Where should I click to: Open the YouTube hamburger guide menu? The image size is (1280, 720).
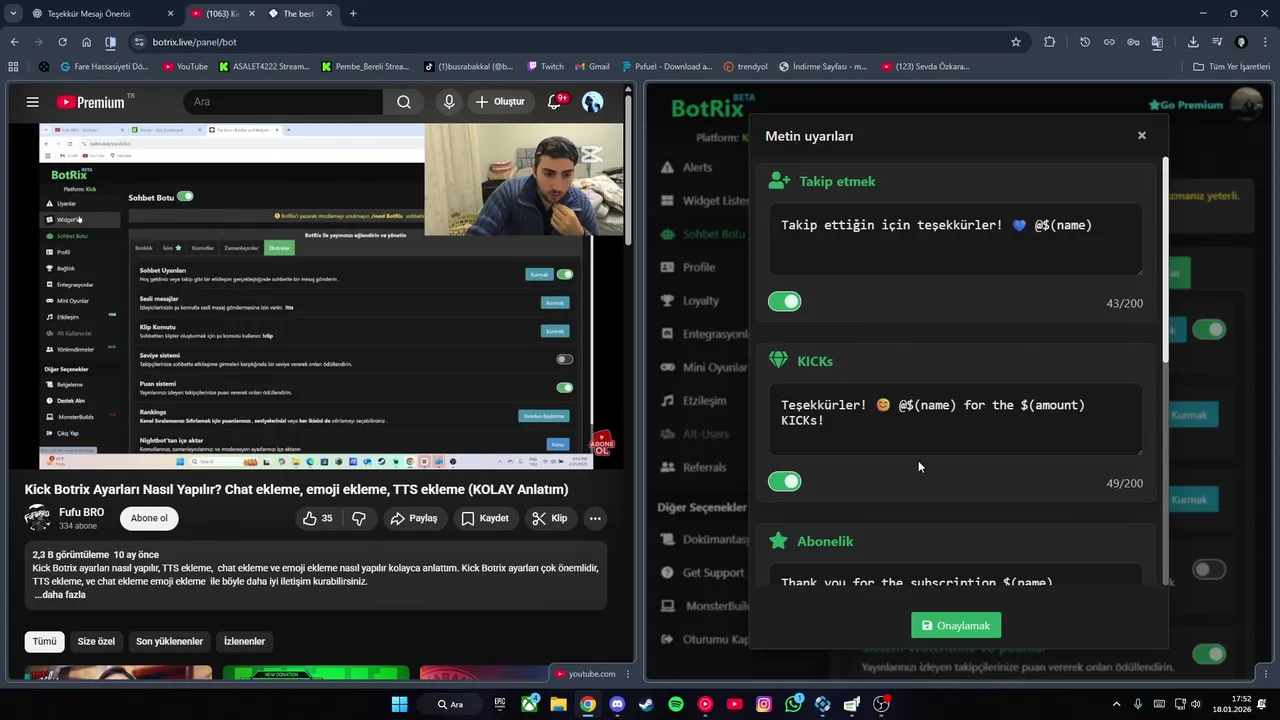click(32, 102)
